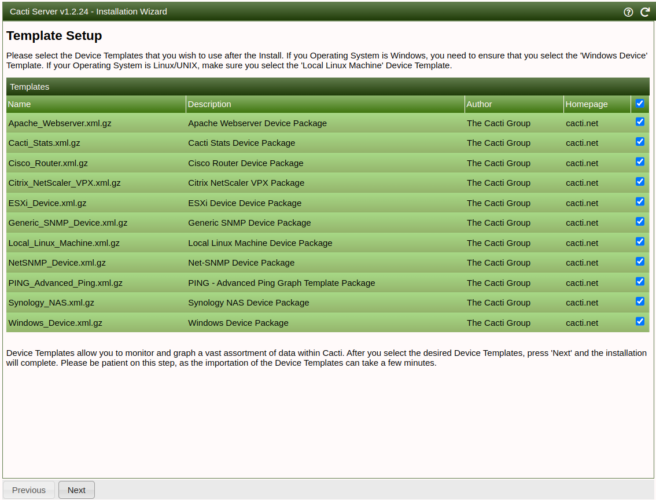The image size is (656, 500).
Task: Click 'The Cacti Group' in ESXi_Device row
Action: tap(499, 203)
